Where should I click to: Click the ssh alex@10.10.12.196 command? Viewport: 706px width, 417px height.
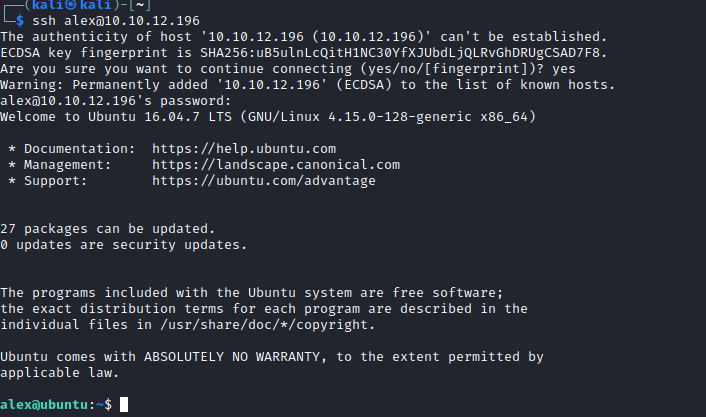(x=113, y=21)
